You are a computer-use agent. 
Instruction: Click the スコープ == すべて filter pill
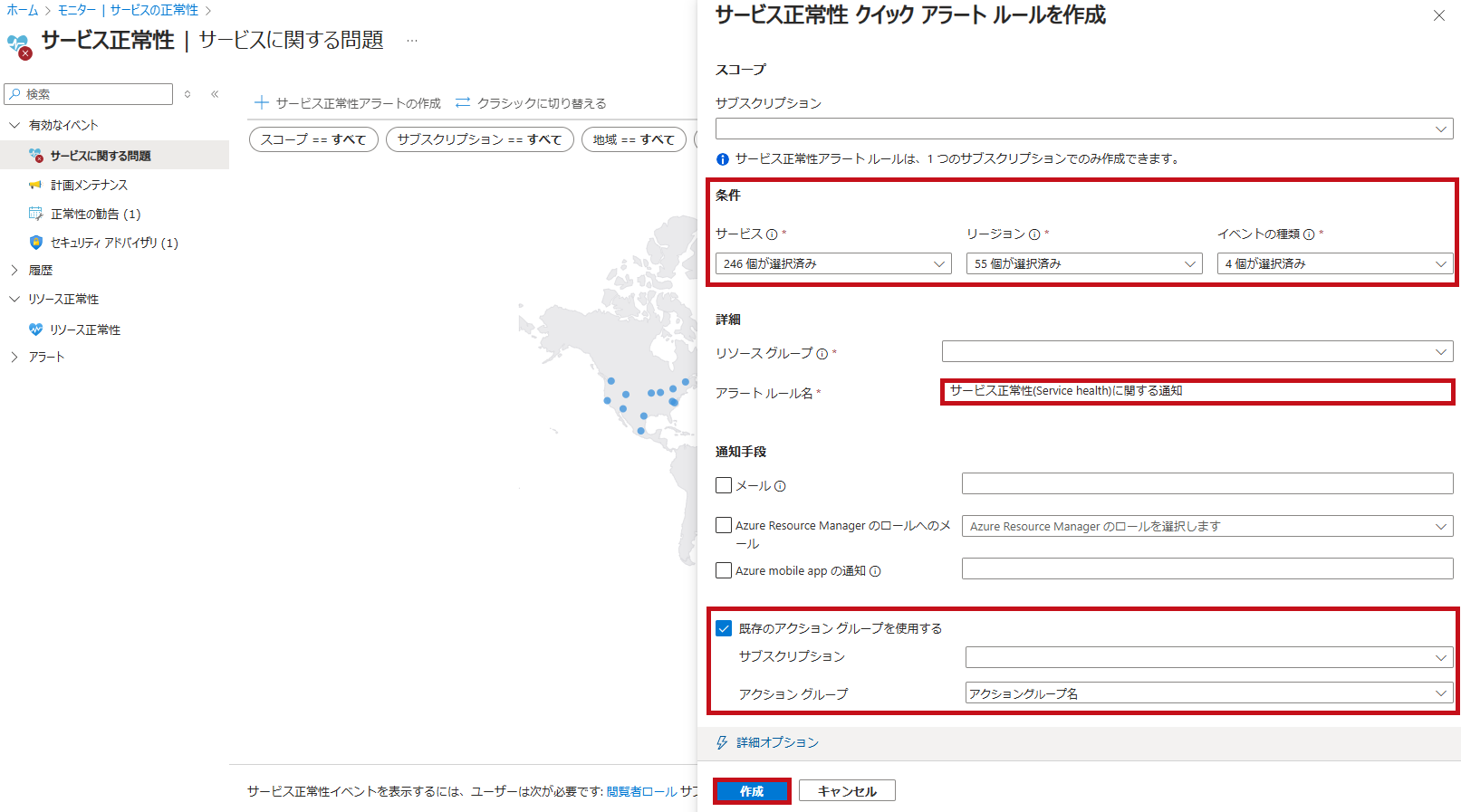(313, 139)
